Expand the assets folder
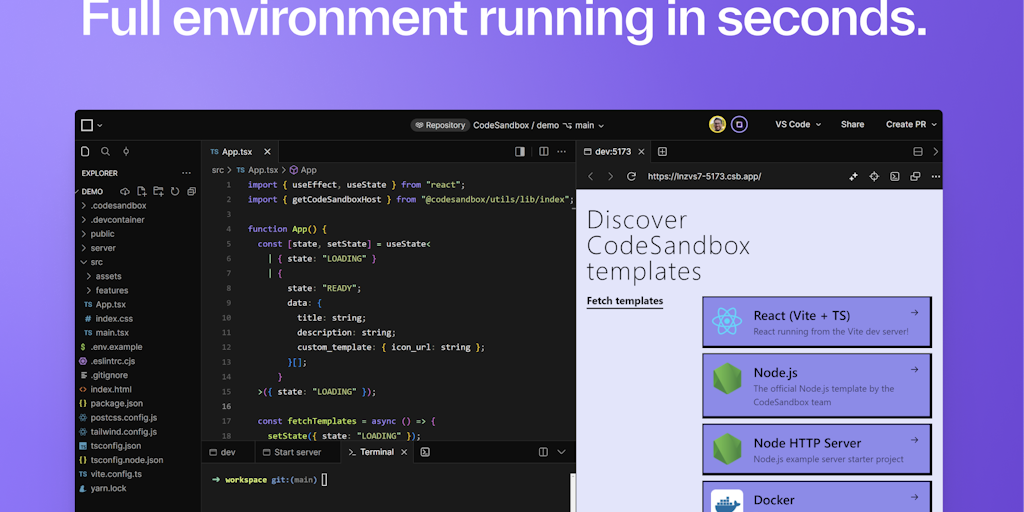 103,276
